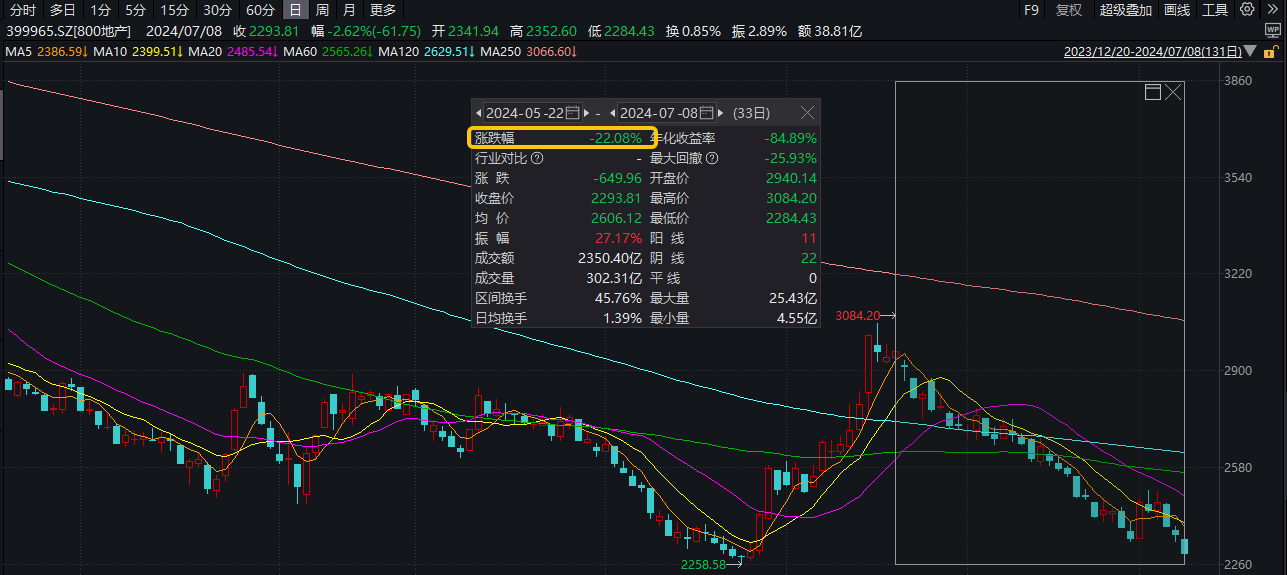Show help for 最大回撤

coord(712,158)
